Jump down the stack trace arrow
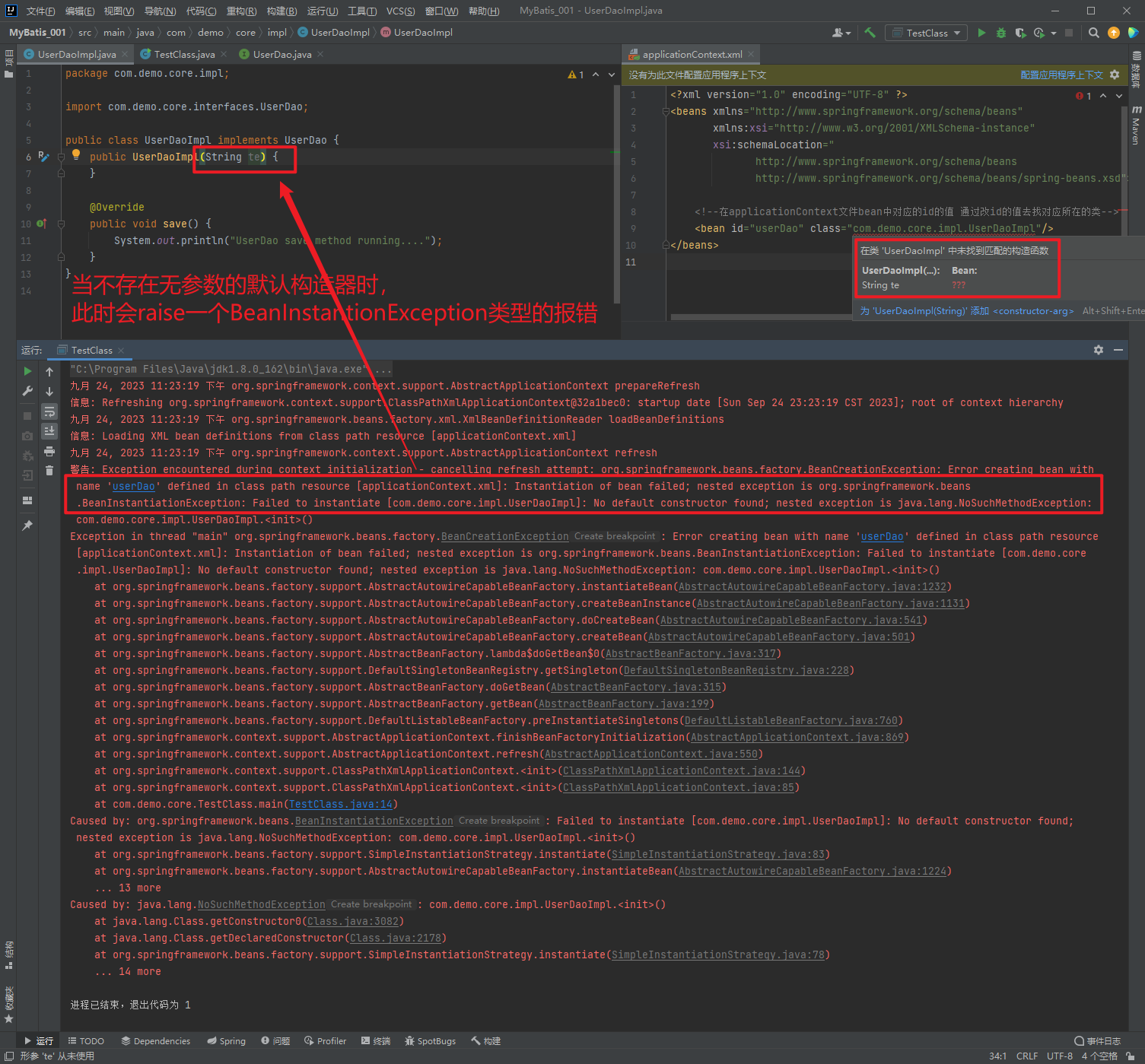1145x1064 pixels. [49, 391]
